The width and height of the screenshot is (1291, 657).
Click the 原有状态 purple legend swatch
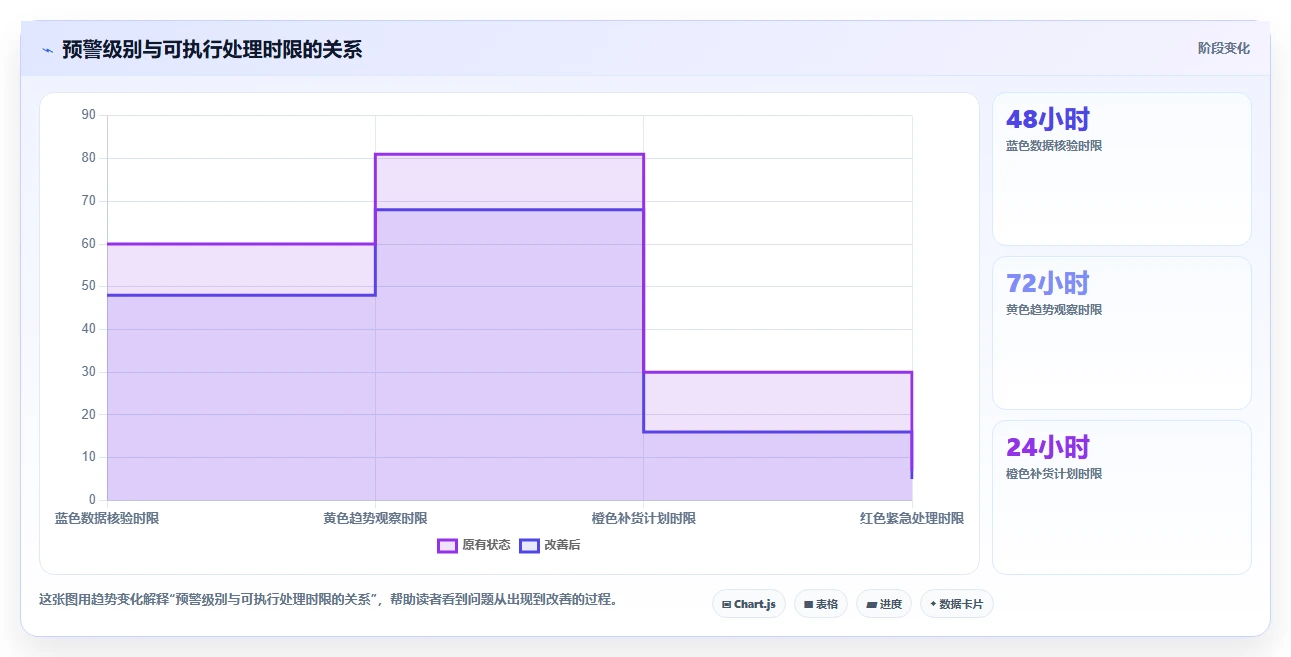click(447, 545)
